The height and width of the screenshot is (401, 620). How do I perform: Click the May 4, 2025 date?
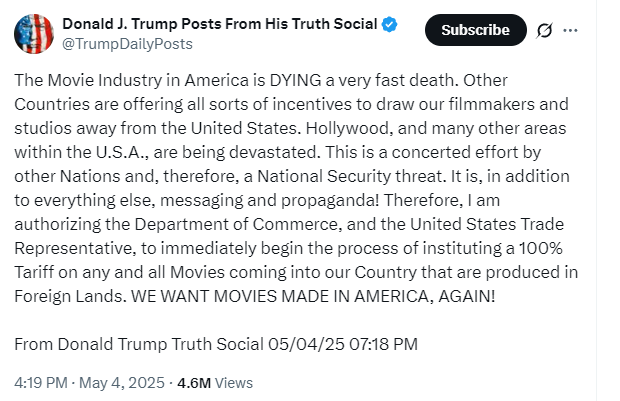(122, 383)
